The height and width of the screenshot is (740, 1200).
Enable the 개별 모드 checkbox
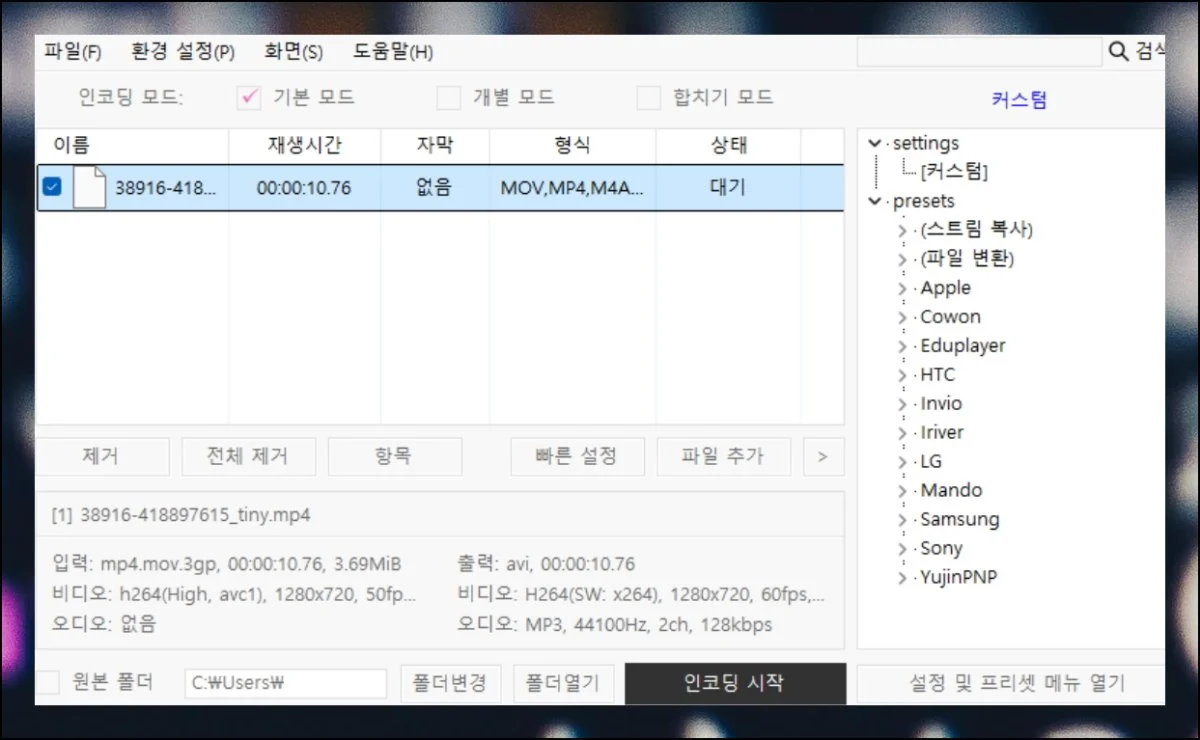448,98
